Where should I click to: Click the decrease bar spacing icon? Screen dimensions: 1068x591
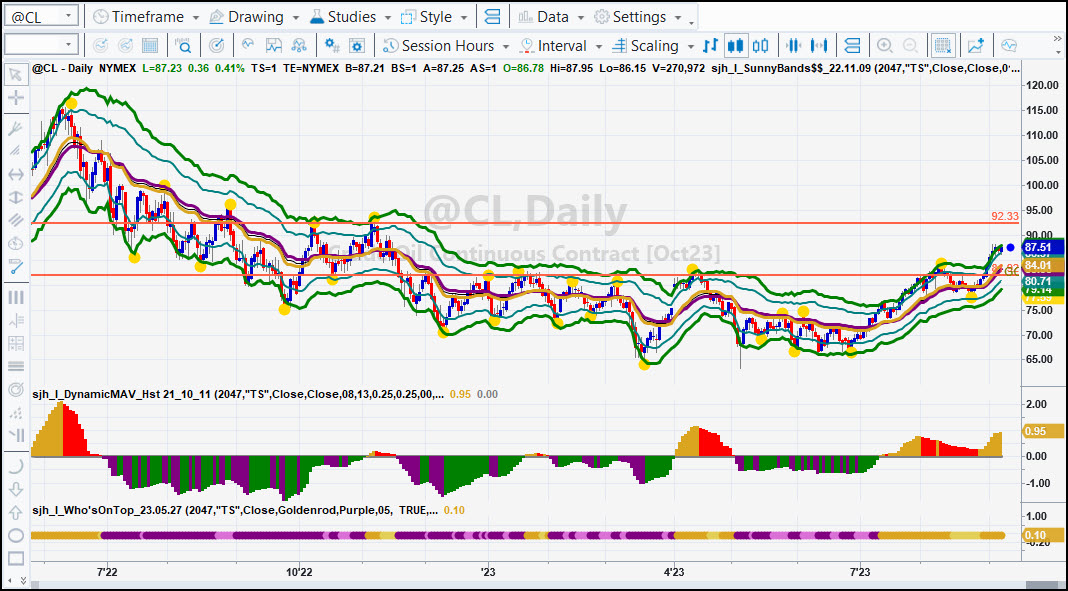click(794, 46)
